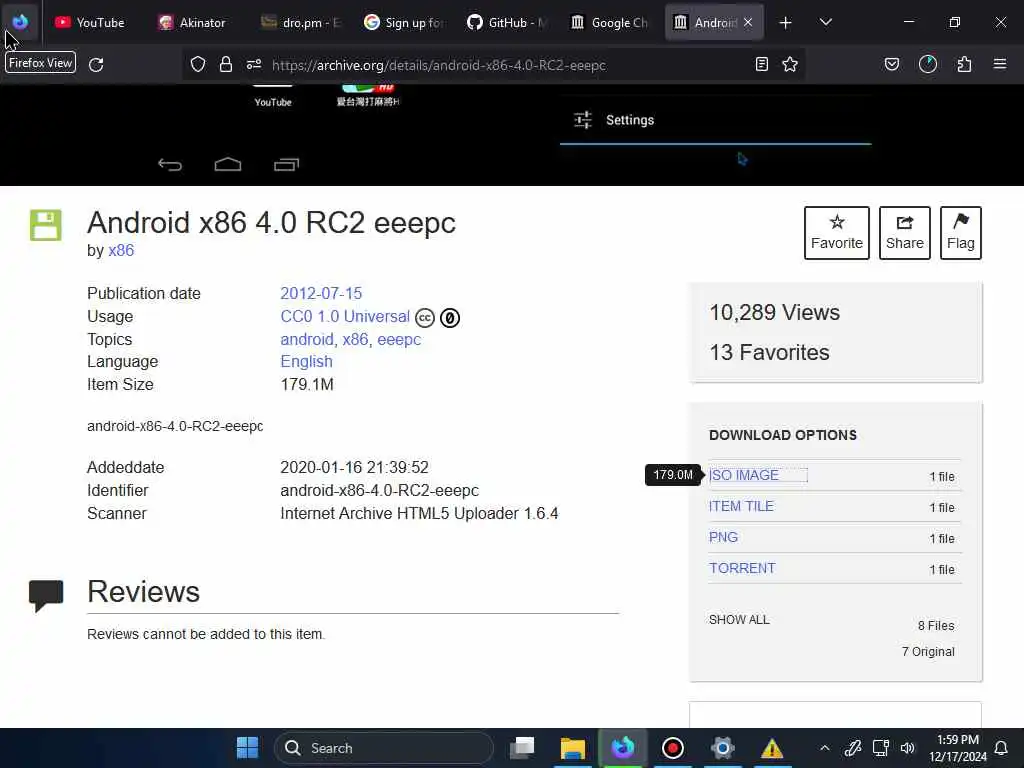The image size is (1024, 768).
Task: Favorite this item
Action: [837, 233]
